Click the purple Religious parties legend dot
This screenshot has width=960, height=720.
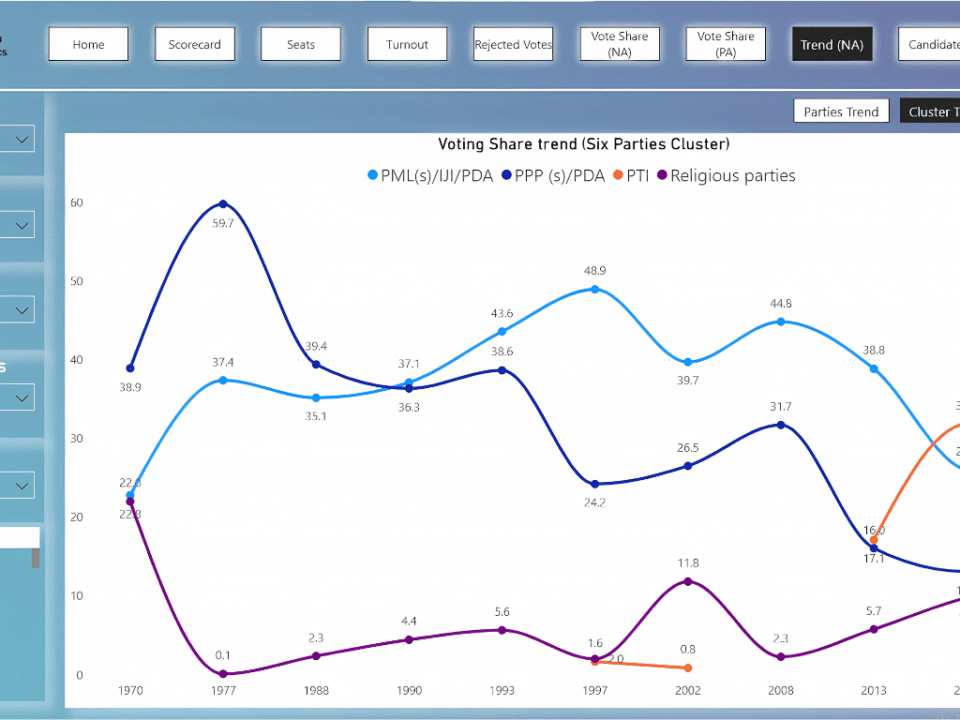(662, 175)
